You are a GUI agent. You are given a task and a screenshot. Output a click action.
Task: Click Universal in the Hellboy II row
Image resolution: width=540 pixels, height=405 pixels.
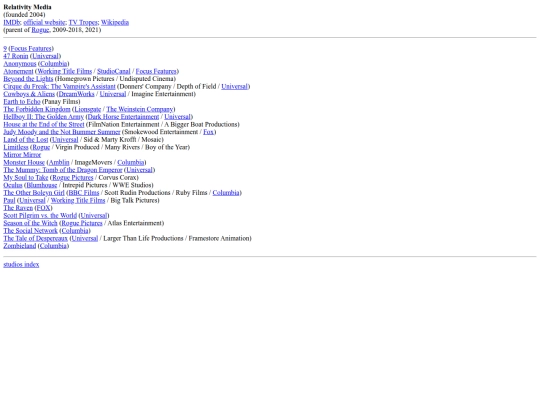[x=178, y=117]
